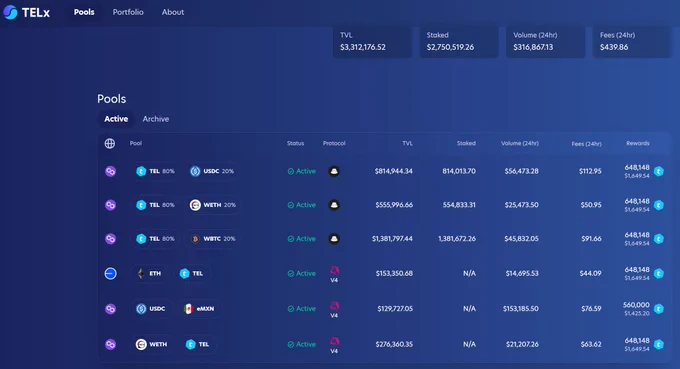Screen dimensions: 680x369
Task: Click the 554,833.31 staked value
Action: (459, 205)
